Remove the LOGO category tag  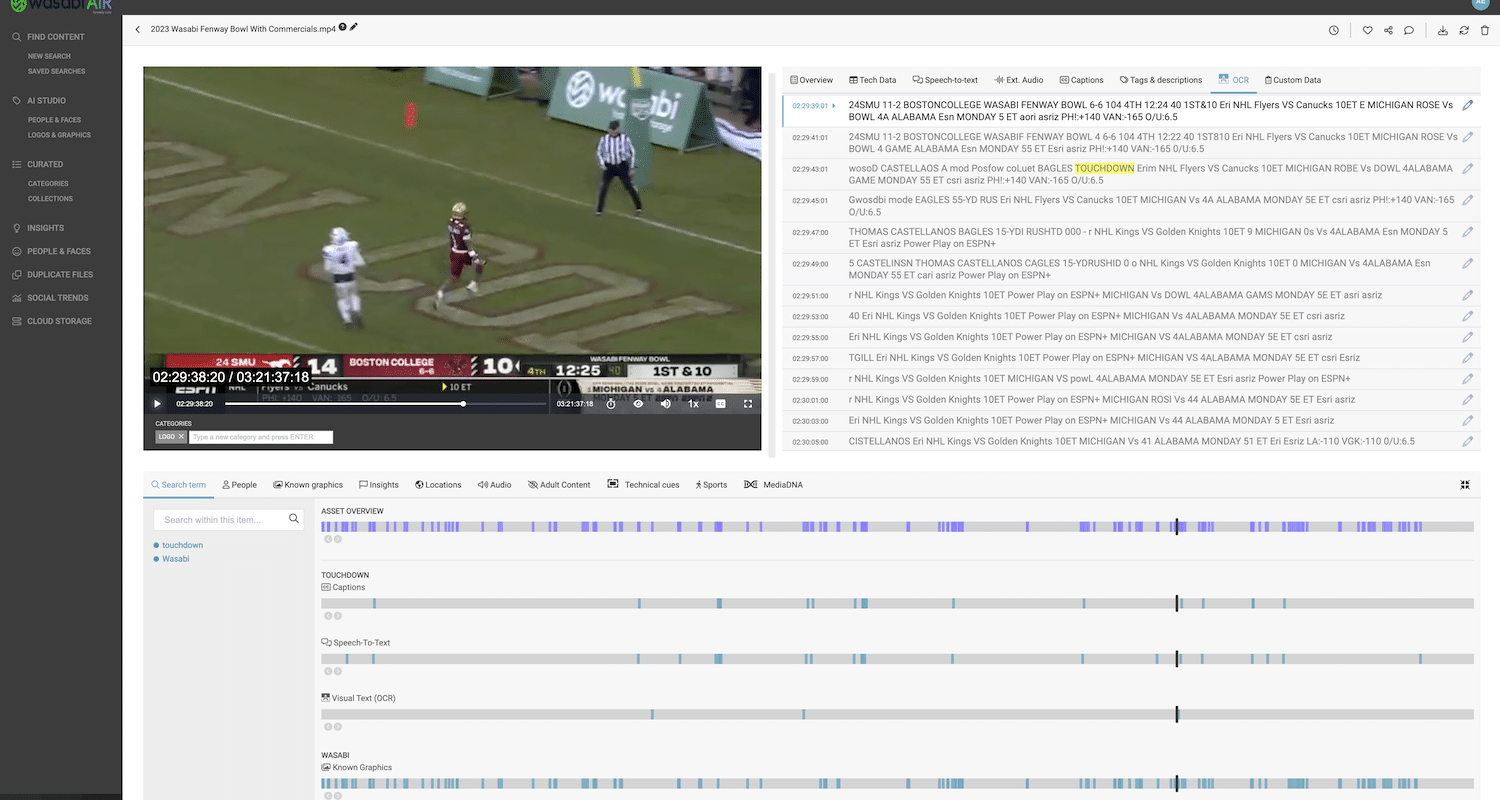pos(181,437)
